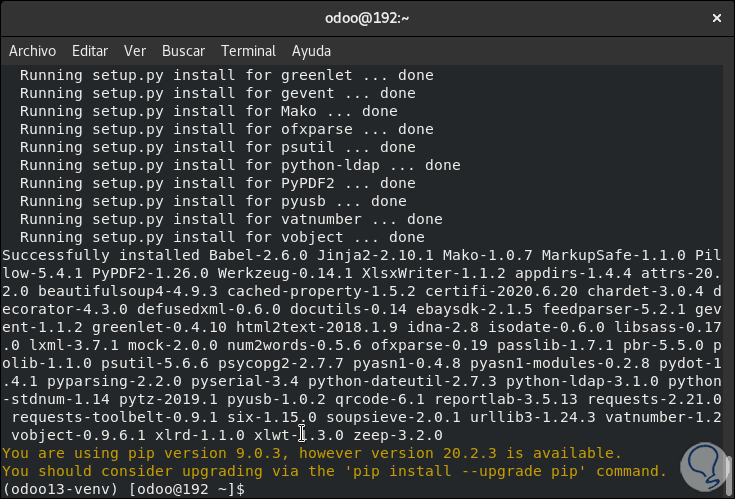
Task: Open the Editar menu
Action: pos(90,50)
